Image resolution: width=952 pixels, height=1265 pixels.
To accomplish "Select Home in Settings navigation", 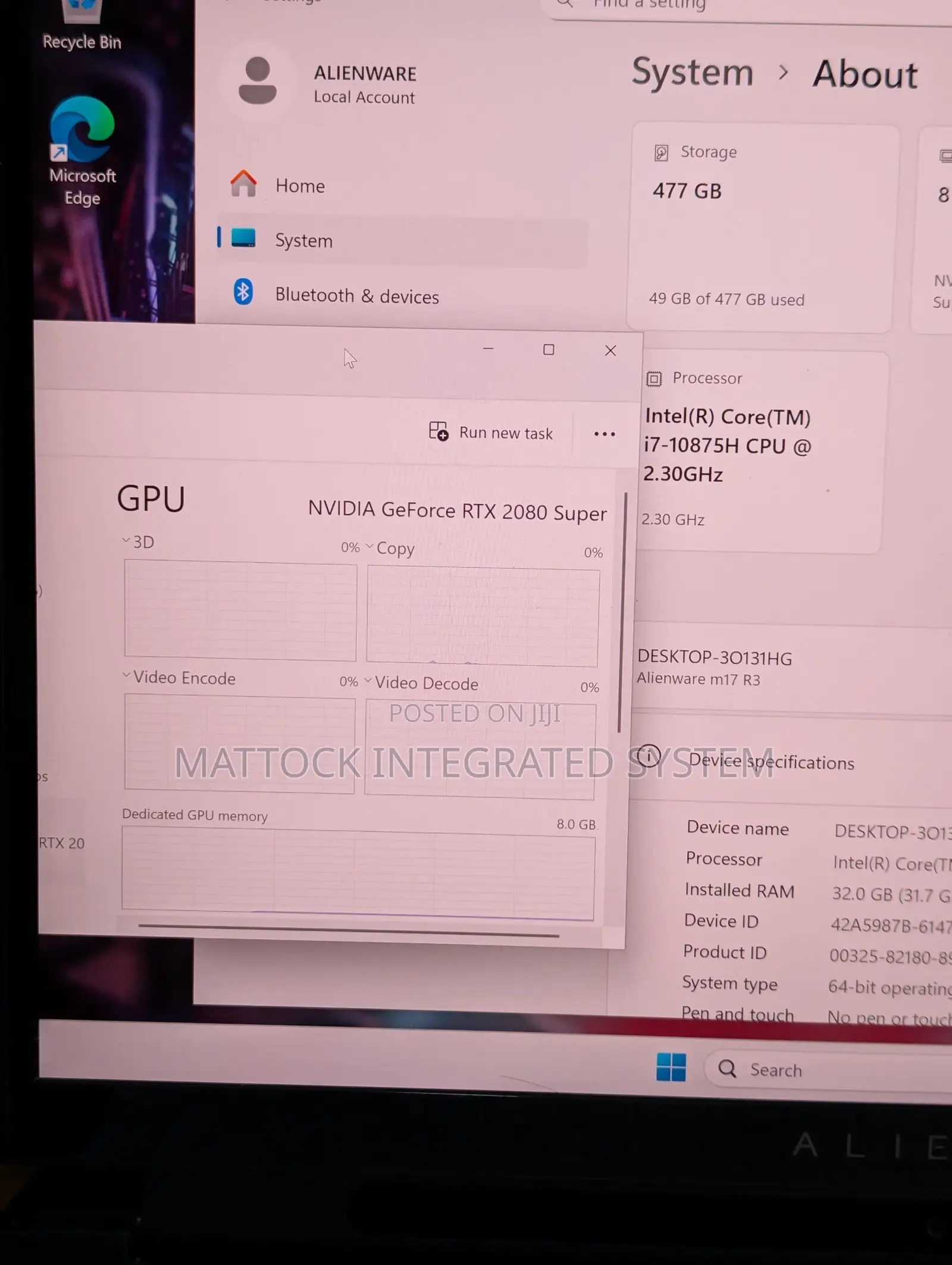I will point(402,185).
